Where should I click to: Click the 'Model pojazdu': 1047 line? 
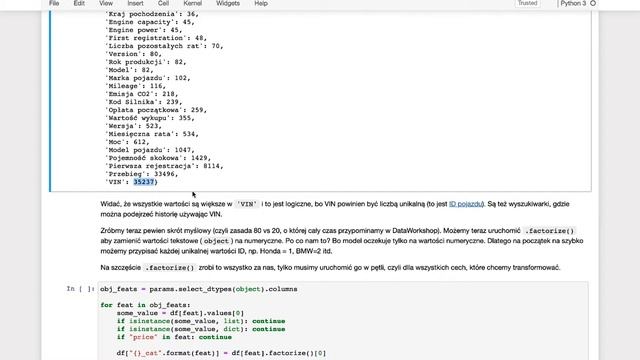(x=150, y=150)
